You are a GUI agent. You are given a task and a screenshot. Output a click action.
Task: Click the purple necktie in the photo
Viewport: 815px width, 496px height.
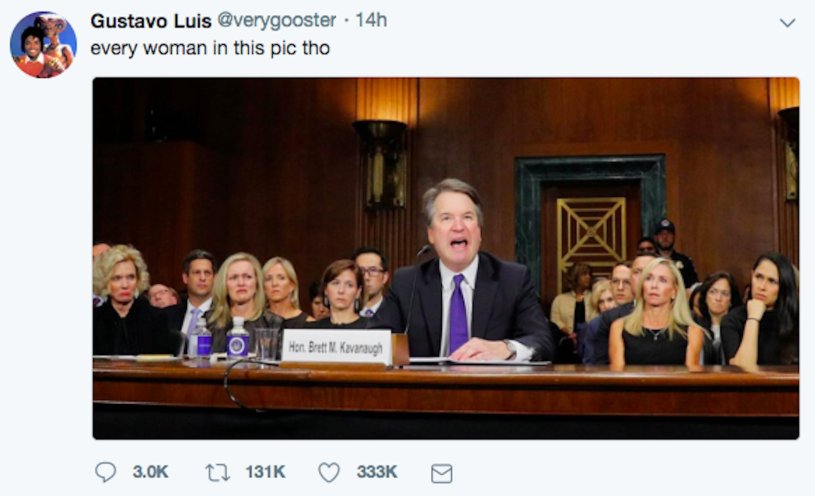[x=458, y=312]
